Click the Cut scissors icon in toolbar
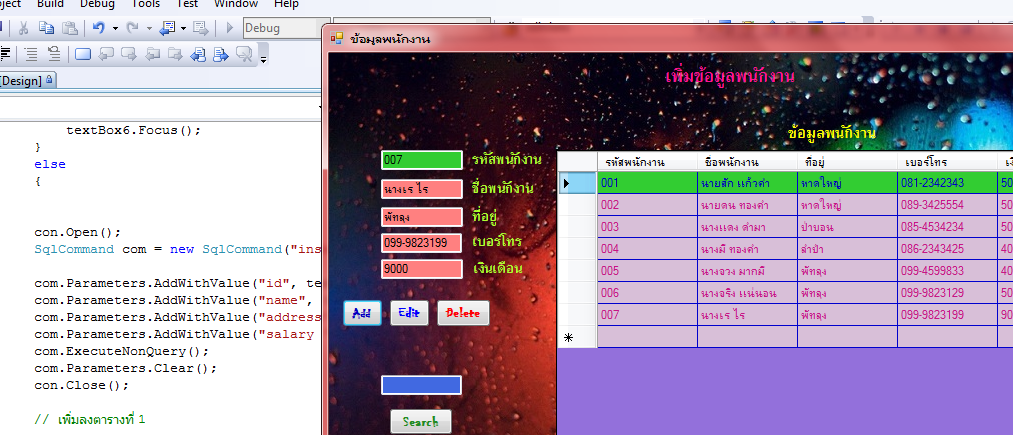1013x435 pixels. [x=23, y=28]
